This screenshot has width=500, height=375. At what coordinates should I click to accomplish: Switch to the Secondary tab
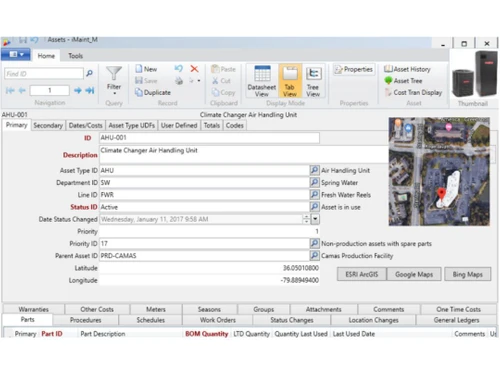tap(48, 125)
